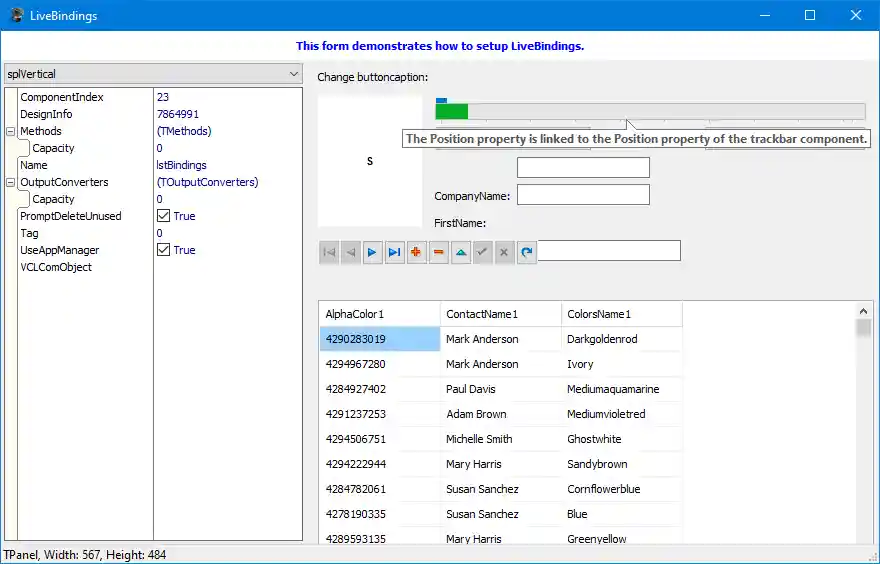Click the trackbar slider thumb
880x564 pixels.
click(x=441, y=100)
